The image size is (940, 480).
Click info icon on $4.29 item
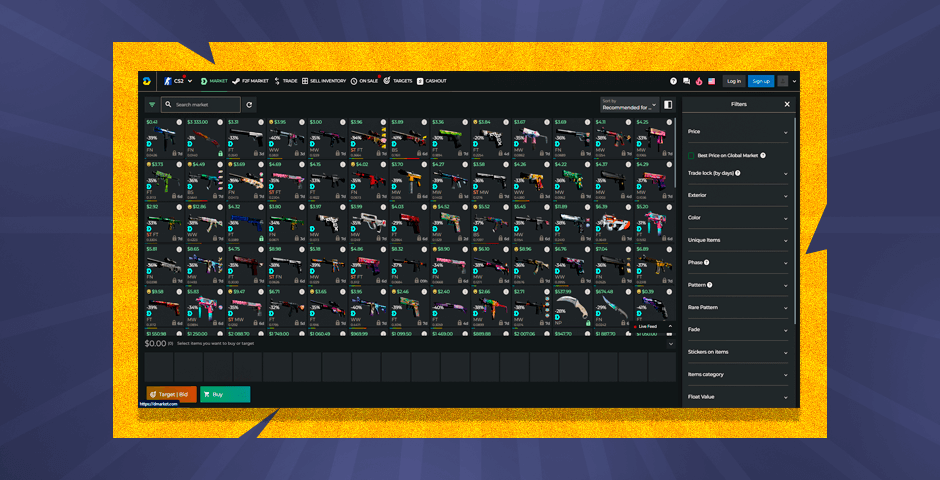[670, 164]
